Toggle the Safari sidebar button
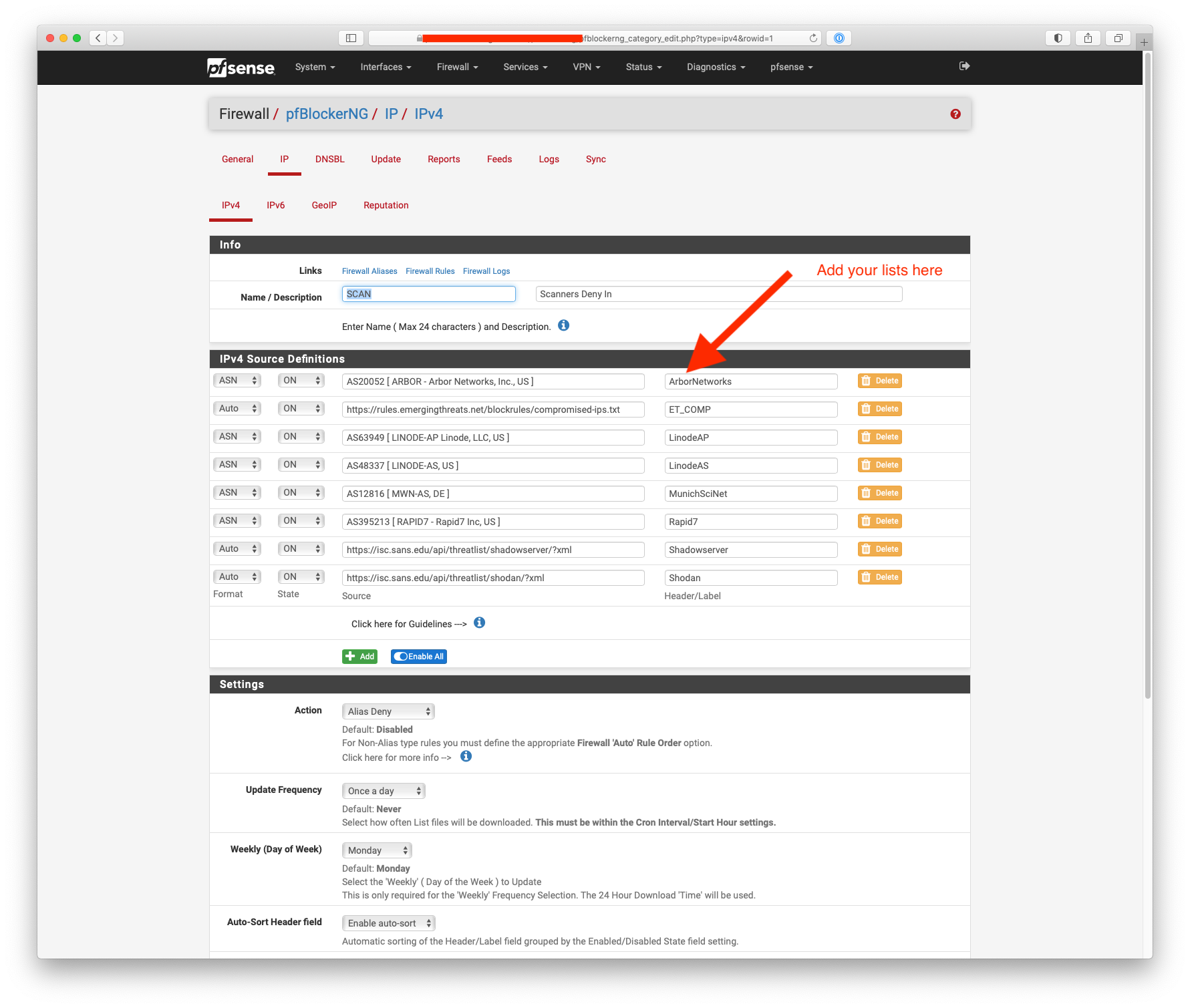This screenshot has height=1008, width=1190. [x=351, y=38]
